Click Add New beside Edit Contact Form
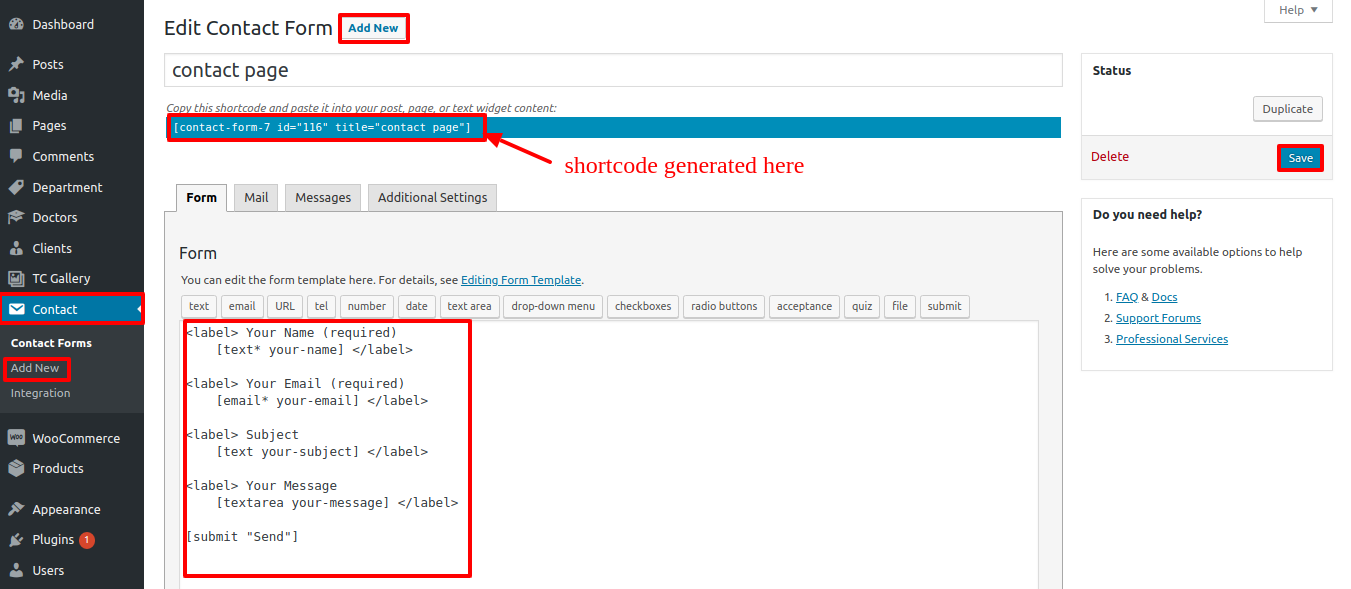The width and height of the screenshot is (1351, 589). (x=373, y=28)
